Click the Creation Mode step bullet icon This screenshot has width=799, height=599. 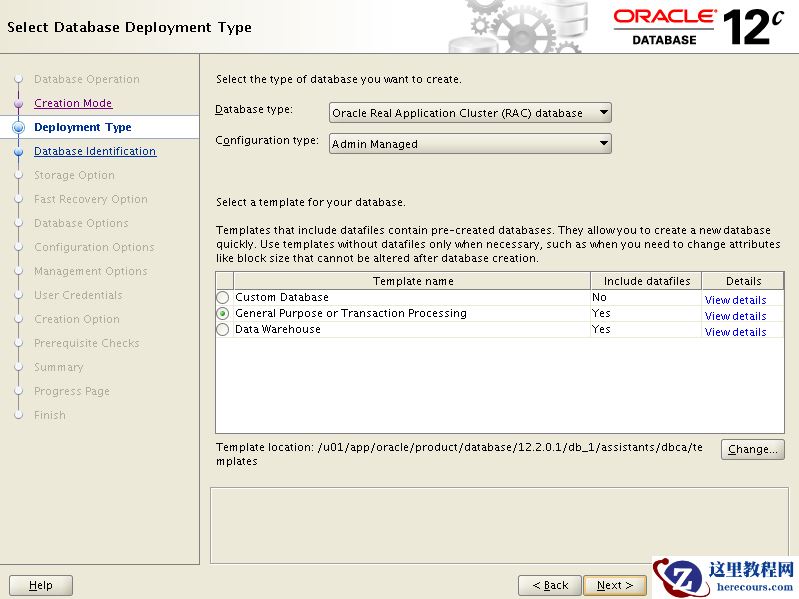click(x=18, y=103)
